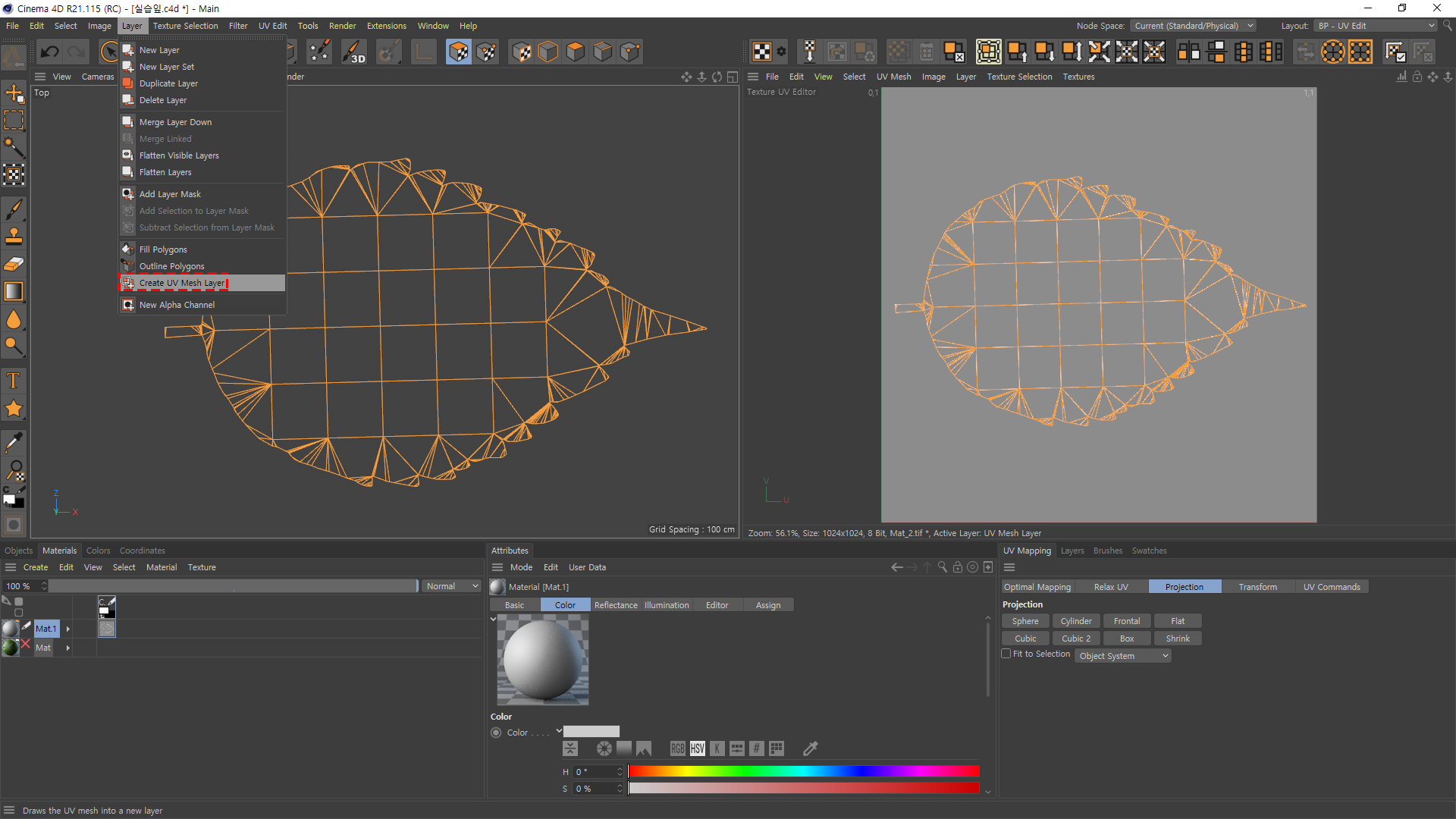Open the color wheel mode icon
Screen dimensions: 1456x819
tap(604, 748)
